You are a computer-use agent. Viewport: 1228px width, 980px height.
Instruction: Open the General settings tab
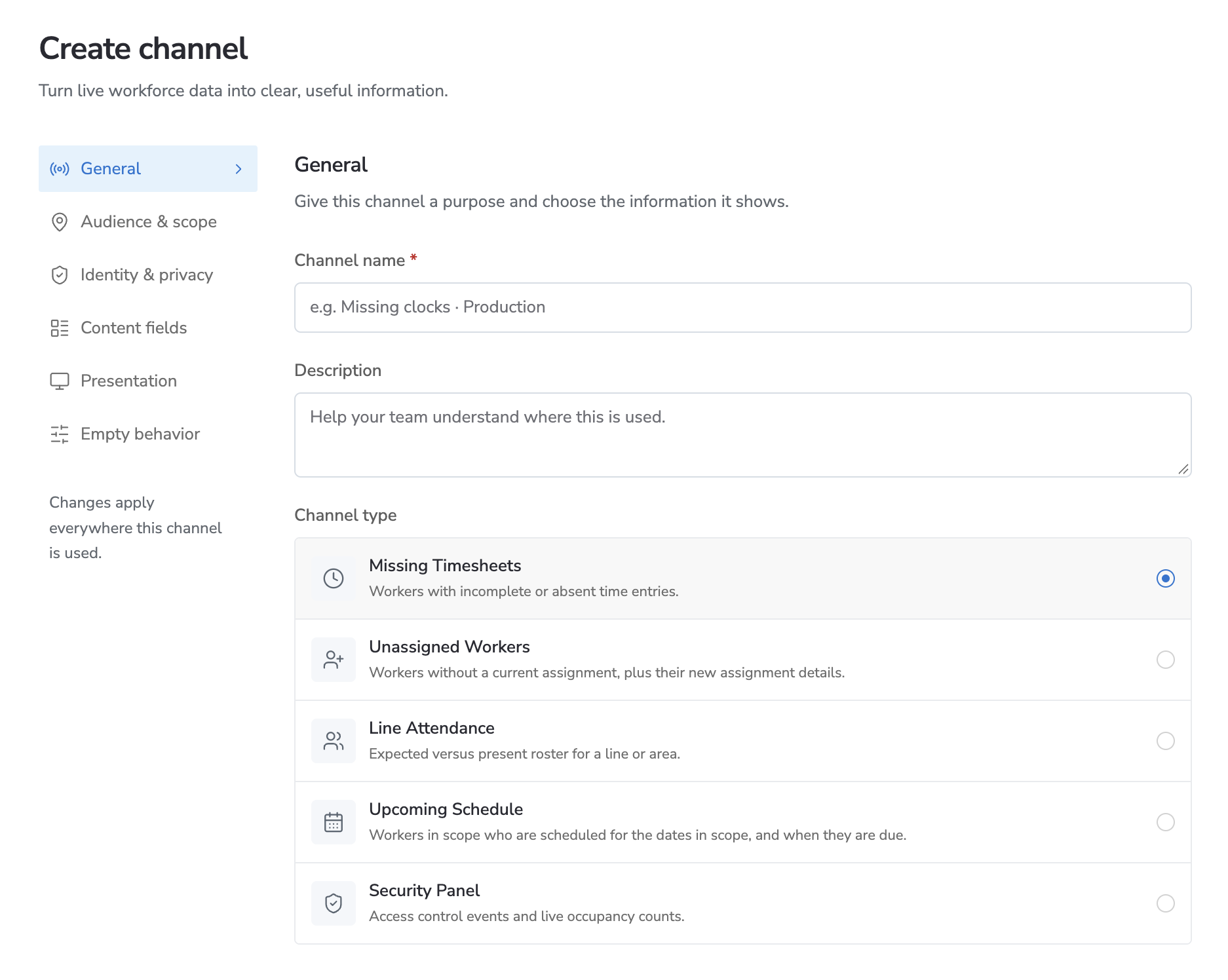tap(148, 169)
